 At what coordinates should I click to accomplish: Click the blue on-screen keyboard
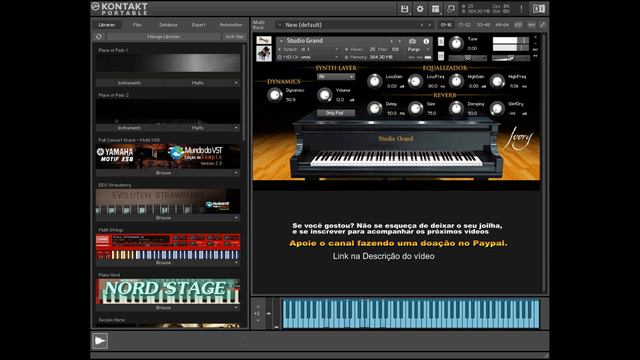tap(411, 313)
